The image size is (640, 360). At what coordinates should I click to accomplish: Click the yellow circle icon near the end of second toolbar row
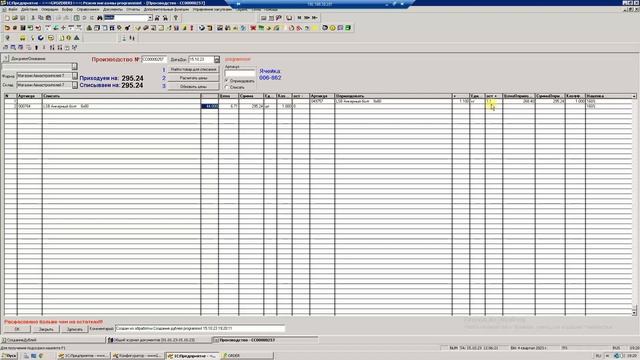tap(333, 28)
